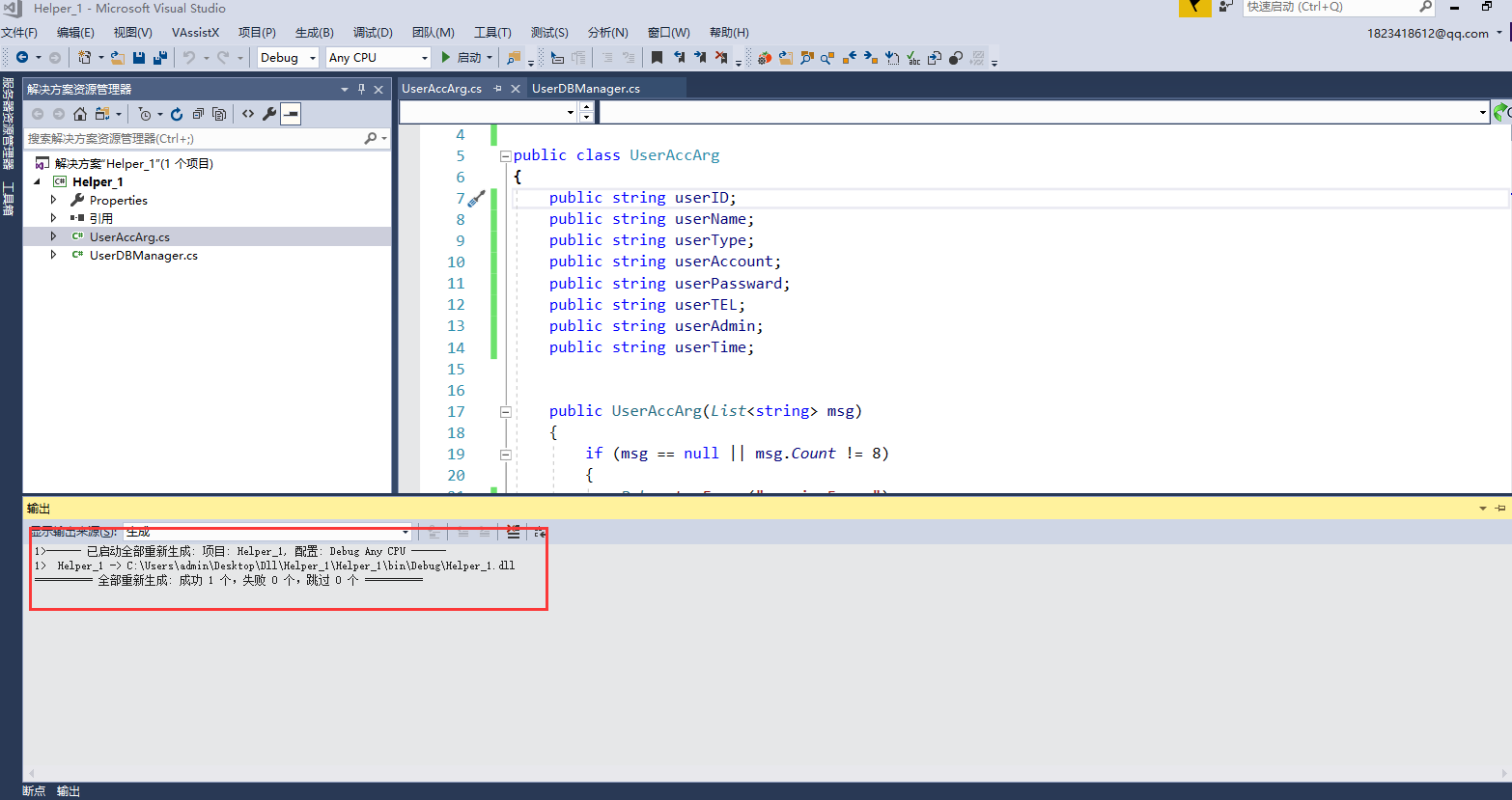The height and width of the screenshot is (800, 1512).
Task: Click the Navigate Backward arrow in toolbar
Action: pos(21,58)
